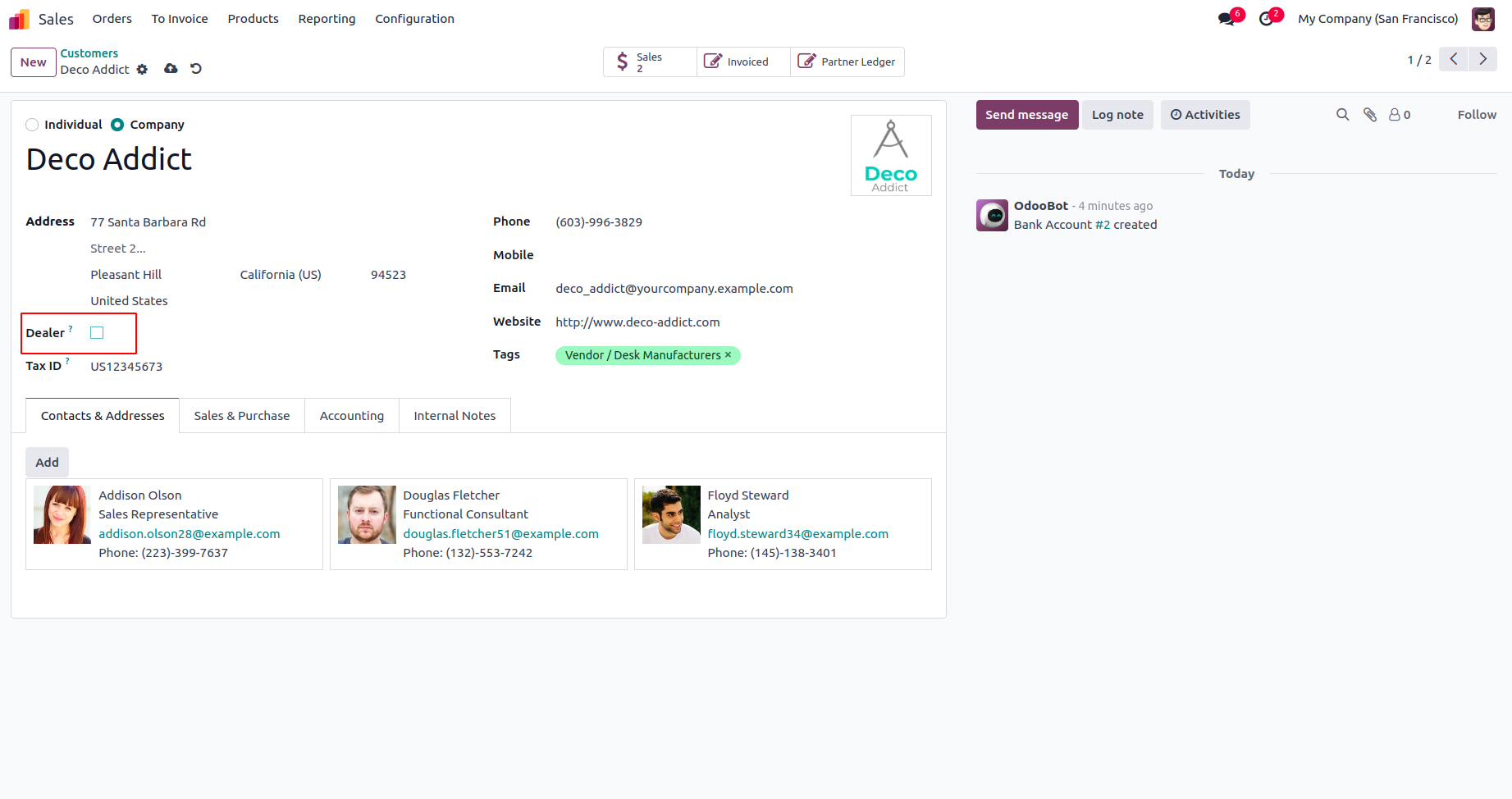Screen dimensions: 1512x799
Task: Click the empty Mobile field
Action: [x=742, y=255]
